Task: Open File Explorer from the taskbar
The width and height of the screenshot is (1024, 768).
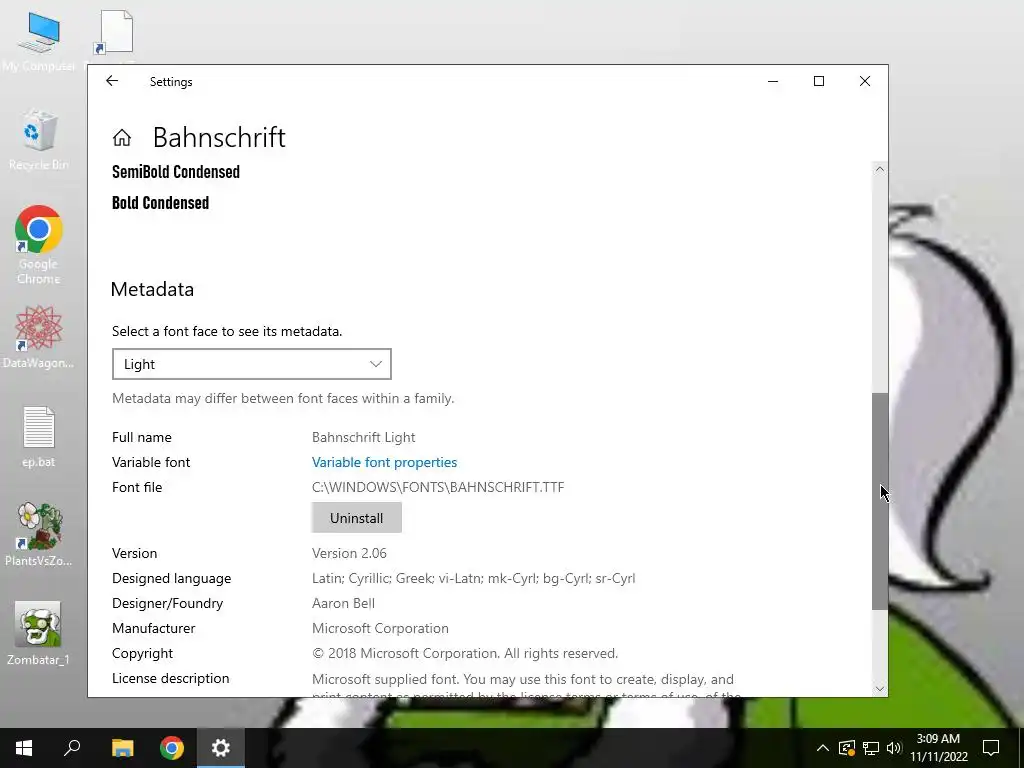Action: click(x=122, y=748)
